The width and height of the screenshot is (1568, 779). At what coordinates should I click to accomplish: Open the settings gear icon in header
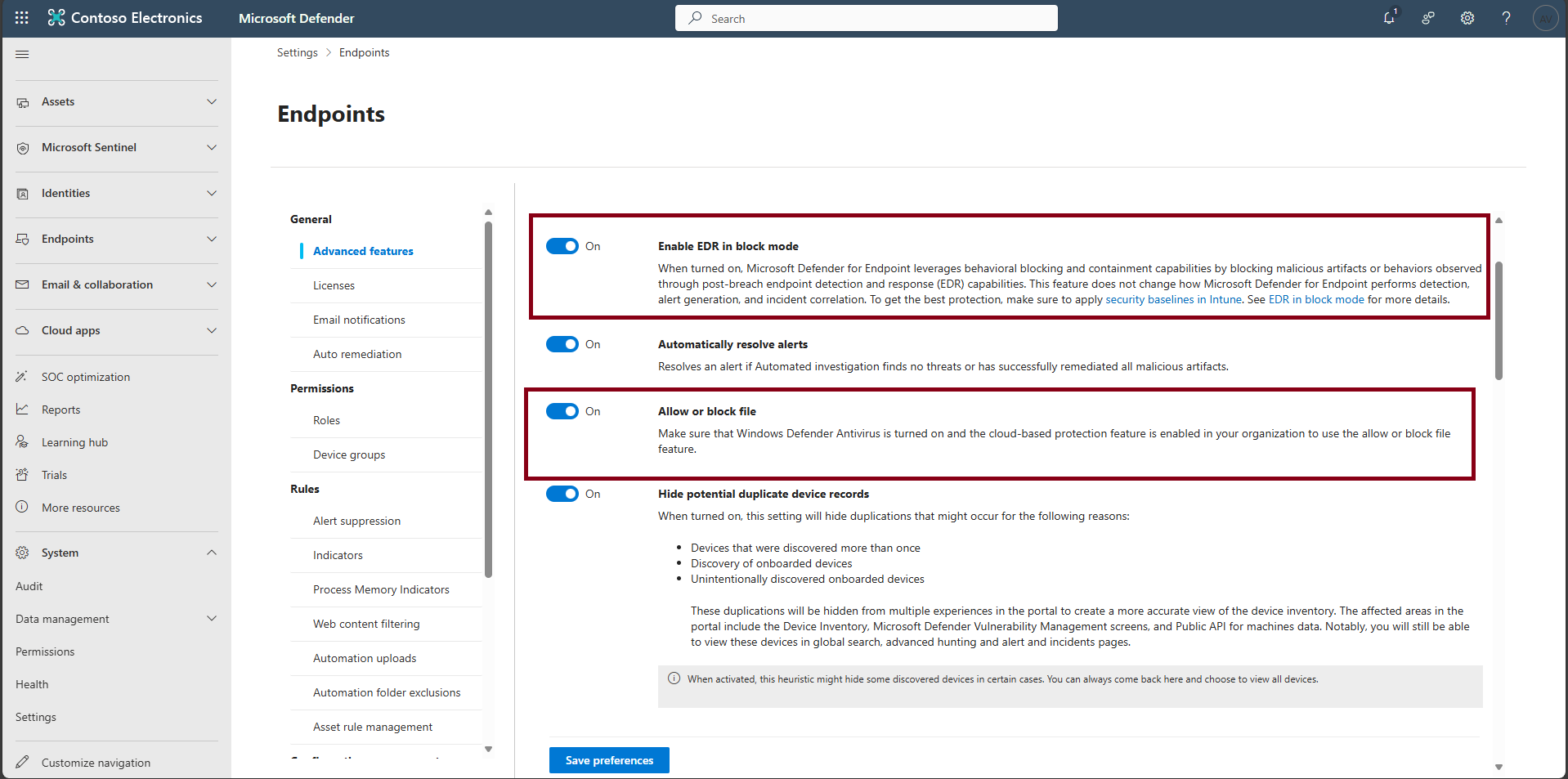click(x=1467, y=18)
